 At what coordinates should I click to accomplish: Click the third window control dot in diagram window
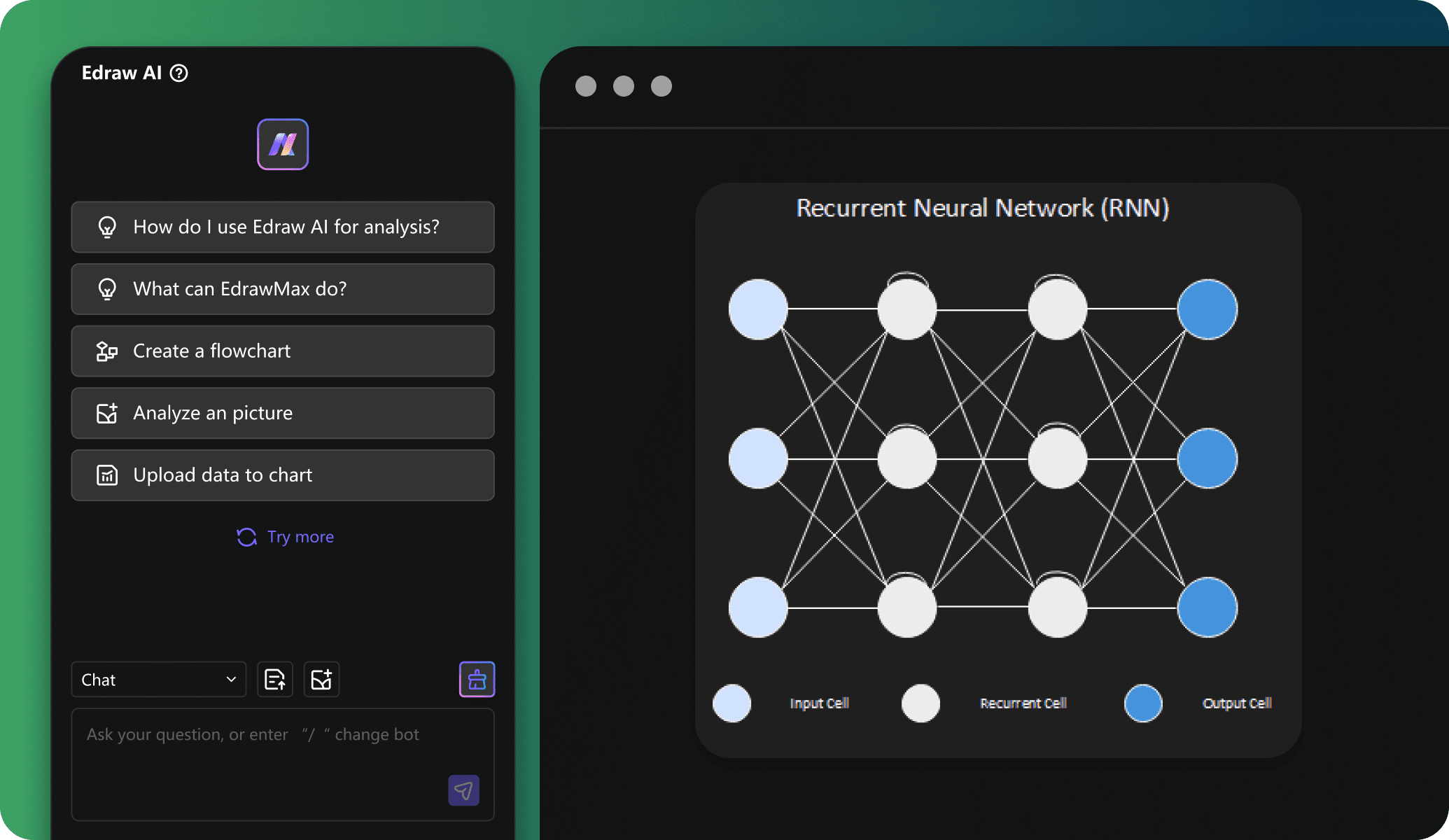[x=661, y=86]
